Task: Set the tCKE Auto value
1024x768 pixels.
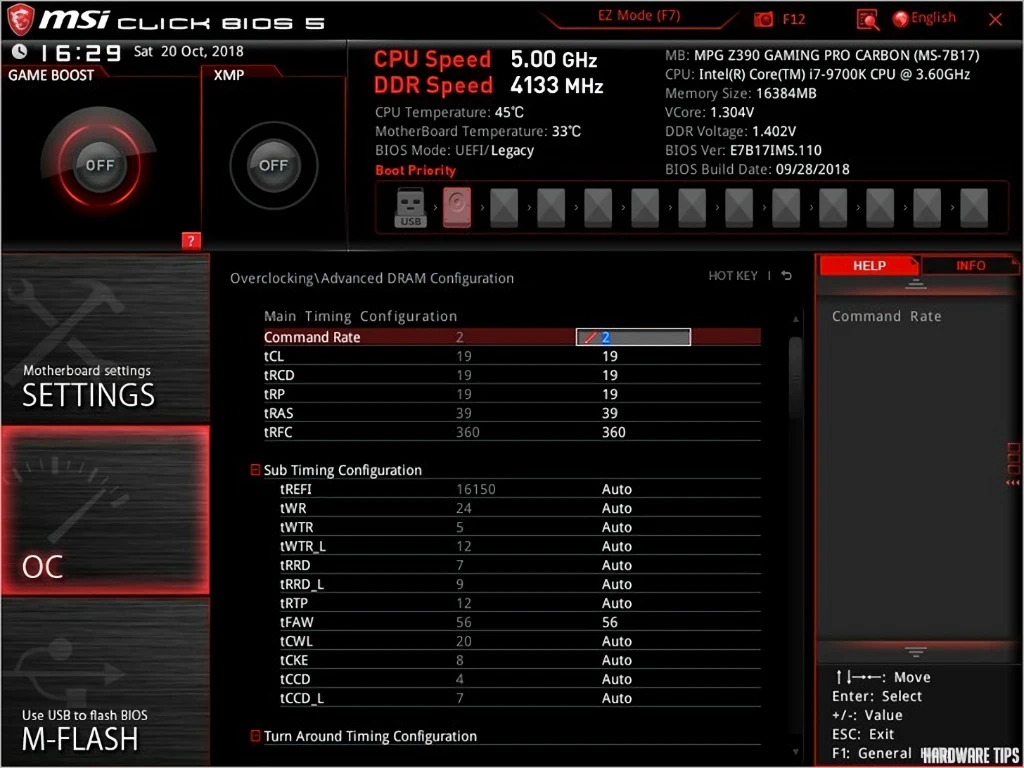Action: tap(616, 660)
